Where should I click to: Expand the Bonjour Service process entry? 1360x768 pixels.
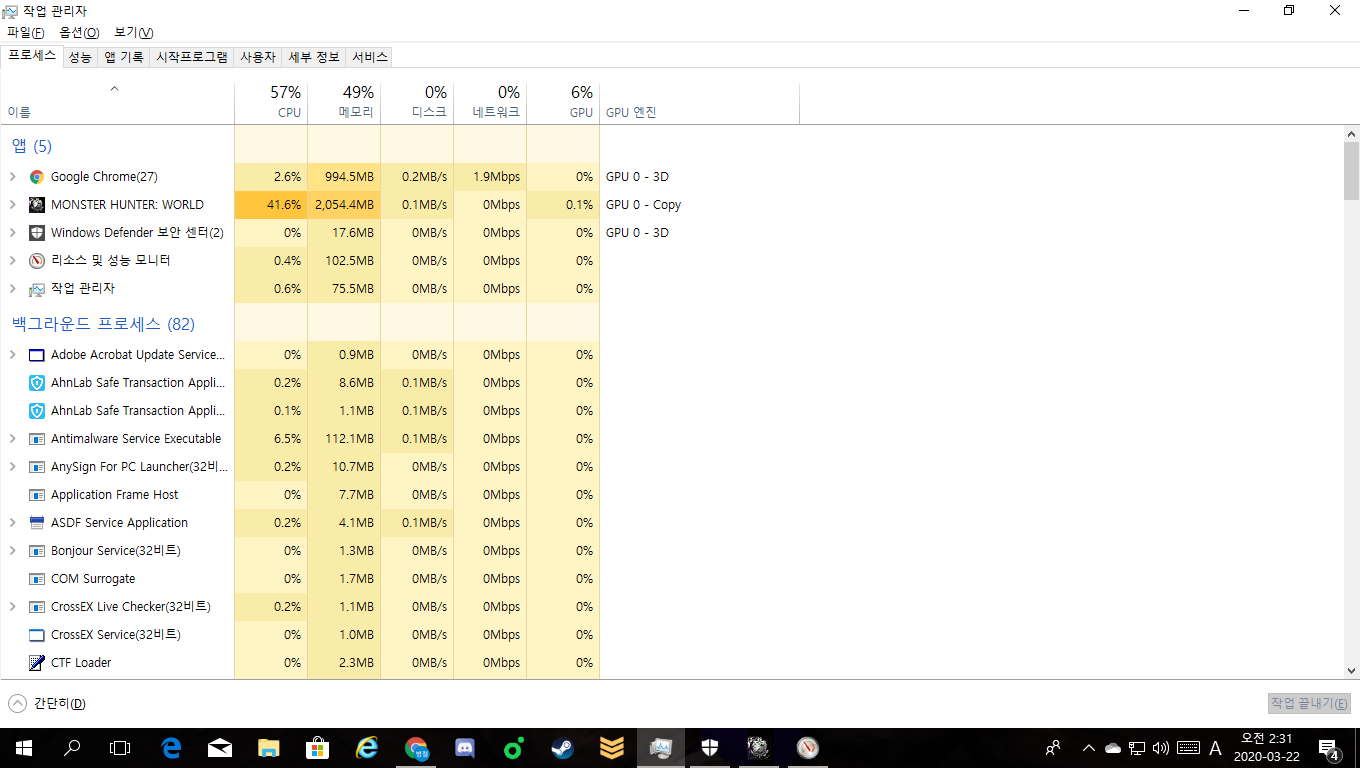point(13,551)
